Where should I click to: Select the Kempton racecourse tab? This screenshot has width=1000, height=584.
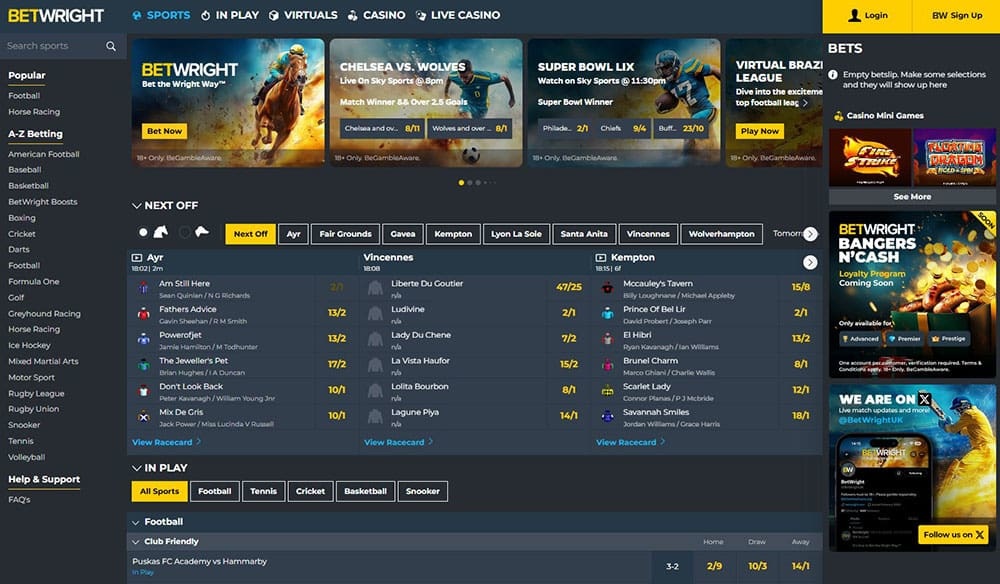point(453,234)
